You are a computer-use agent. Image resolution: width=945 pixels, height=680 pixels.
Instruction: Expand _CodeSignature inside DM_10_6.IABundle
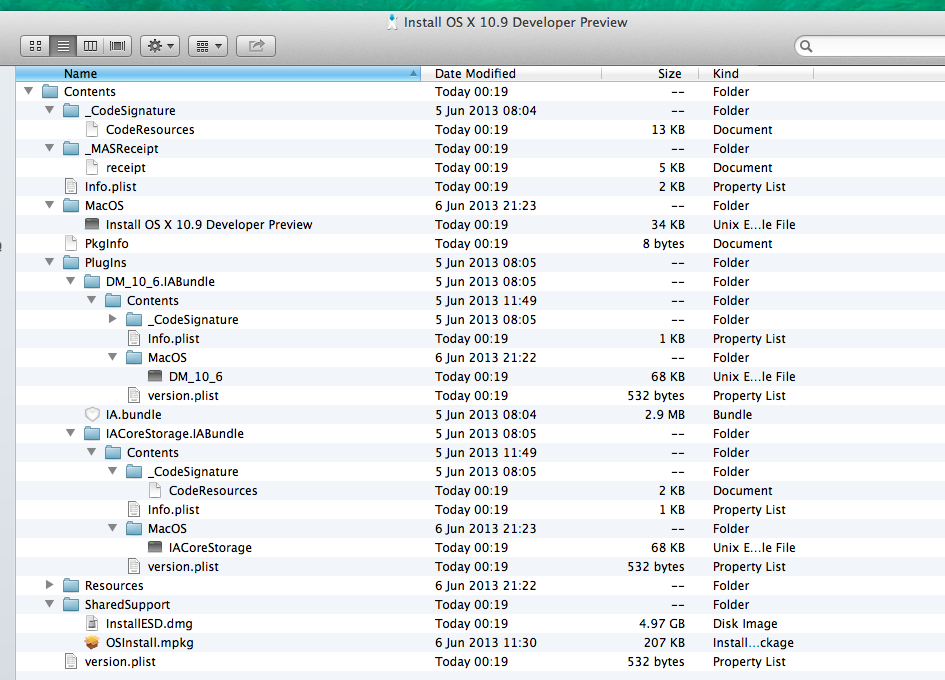point(113,319)
